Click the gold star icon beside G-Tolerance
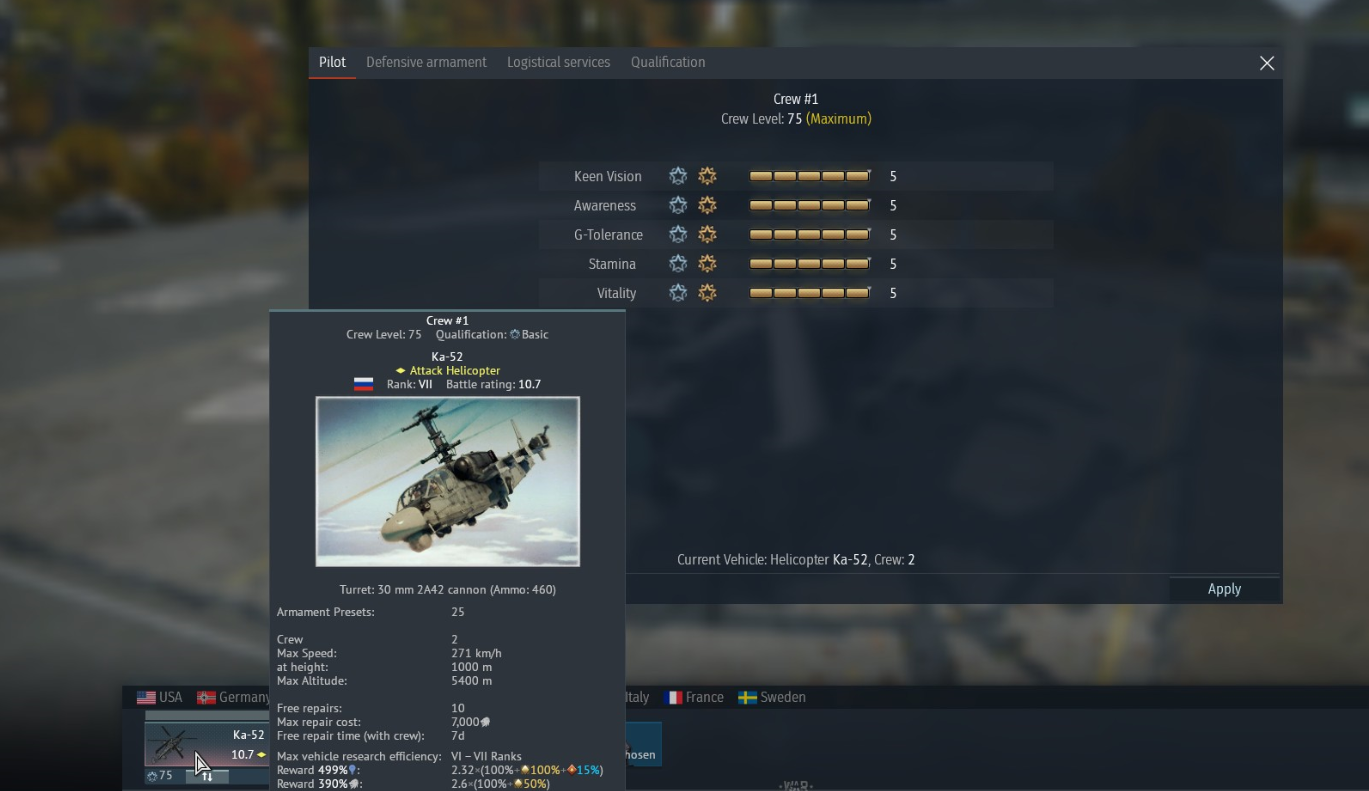 click(707, 234)
